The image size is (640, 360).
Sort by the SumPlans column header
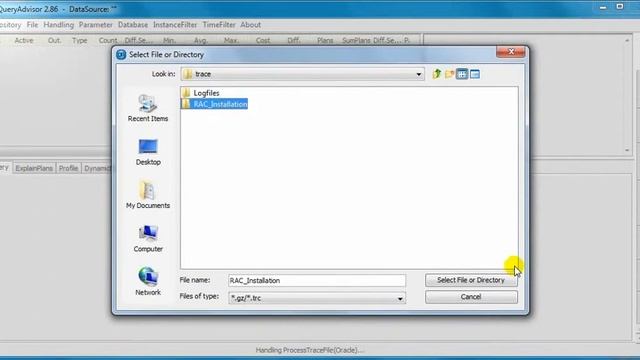pyautogui.click(x=356, y=40)
